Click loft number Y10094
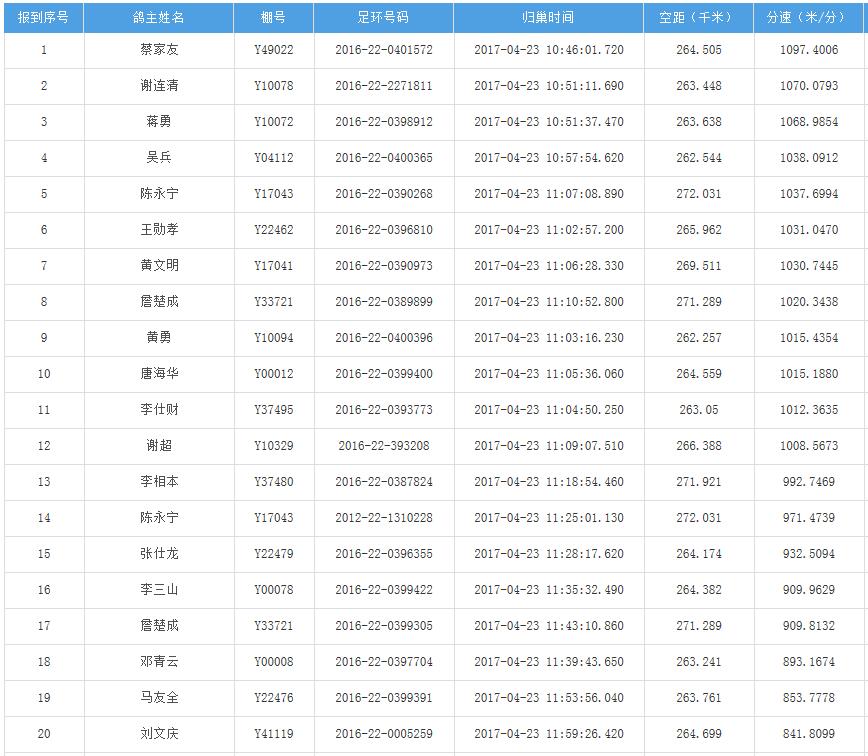The height and width of the screenshot is (756, 868). pyautogui.click(x=273, y=338)
